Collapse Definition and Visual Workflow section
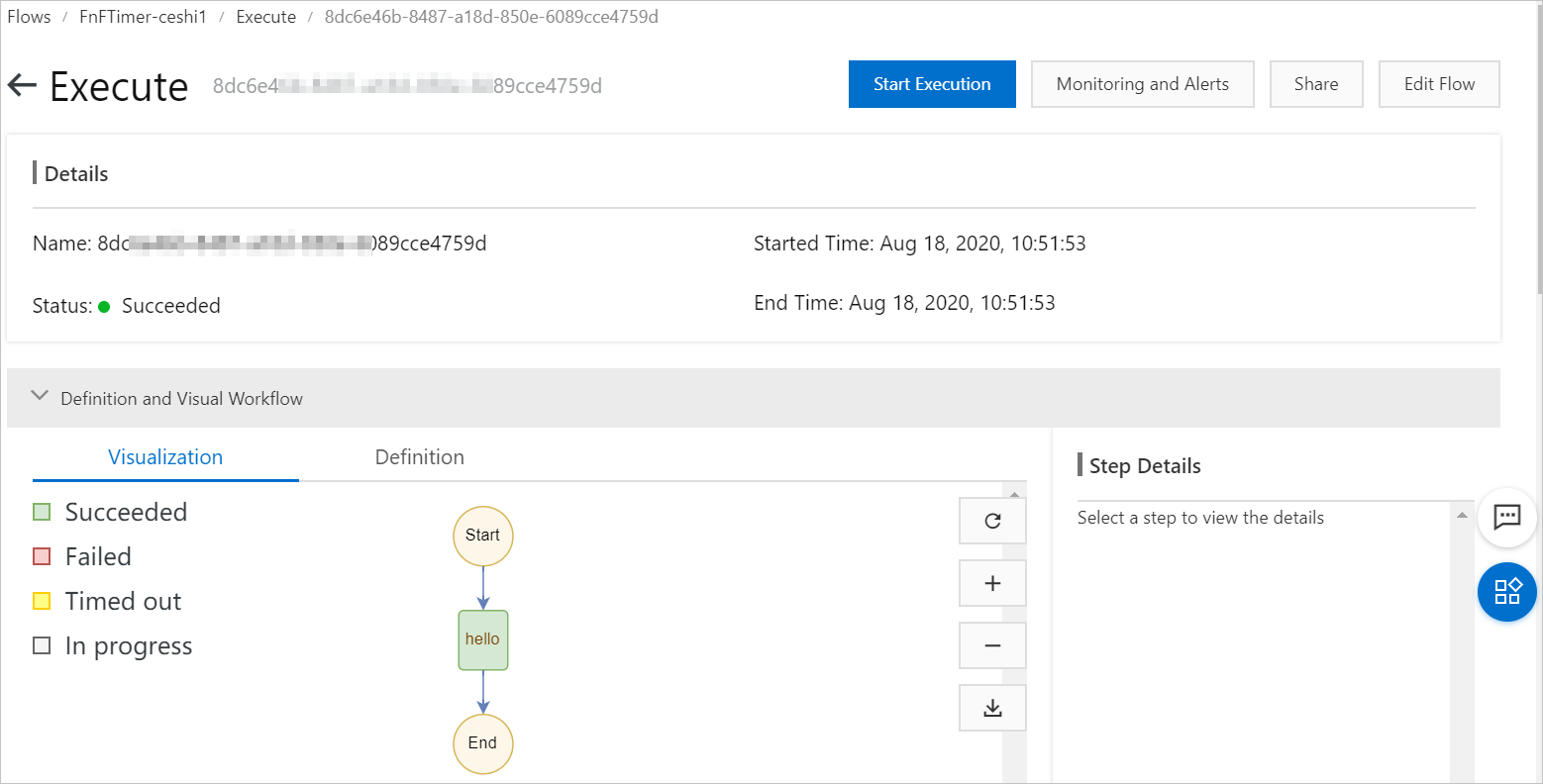 [x=40, y=397]
